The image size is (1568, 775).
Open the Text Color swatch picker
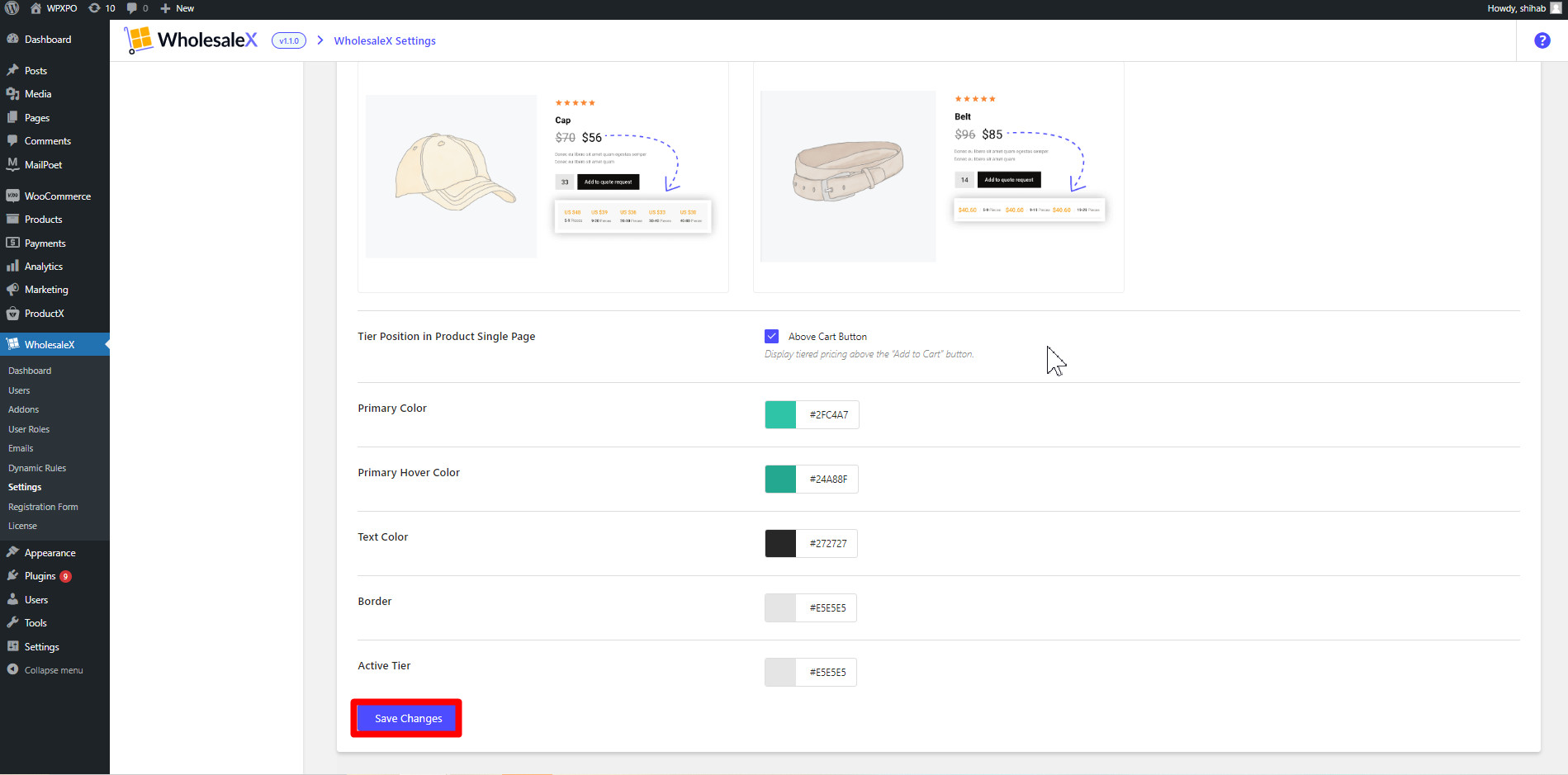click(x=780, y=543)
